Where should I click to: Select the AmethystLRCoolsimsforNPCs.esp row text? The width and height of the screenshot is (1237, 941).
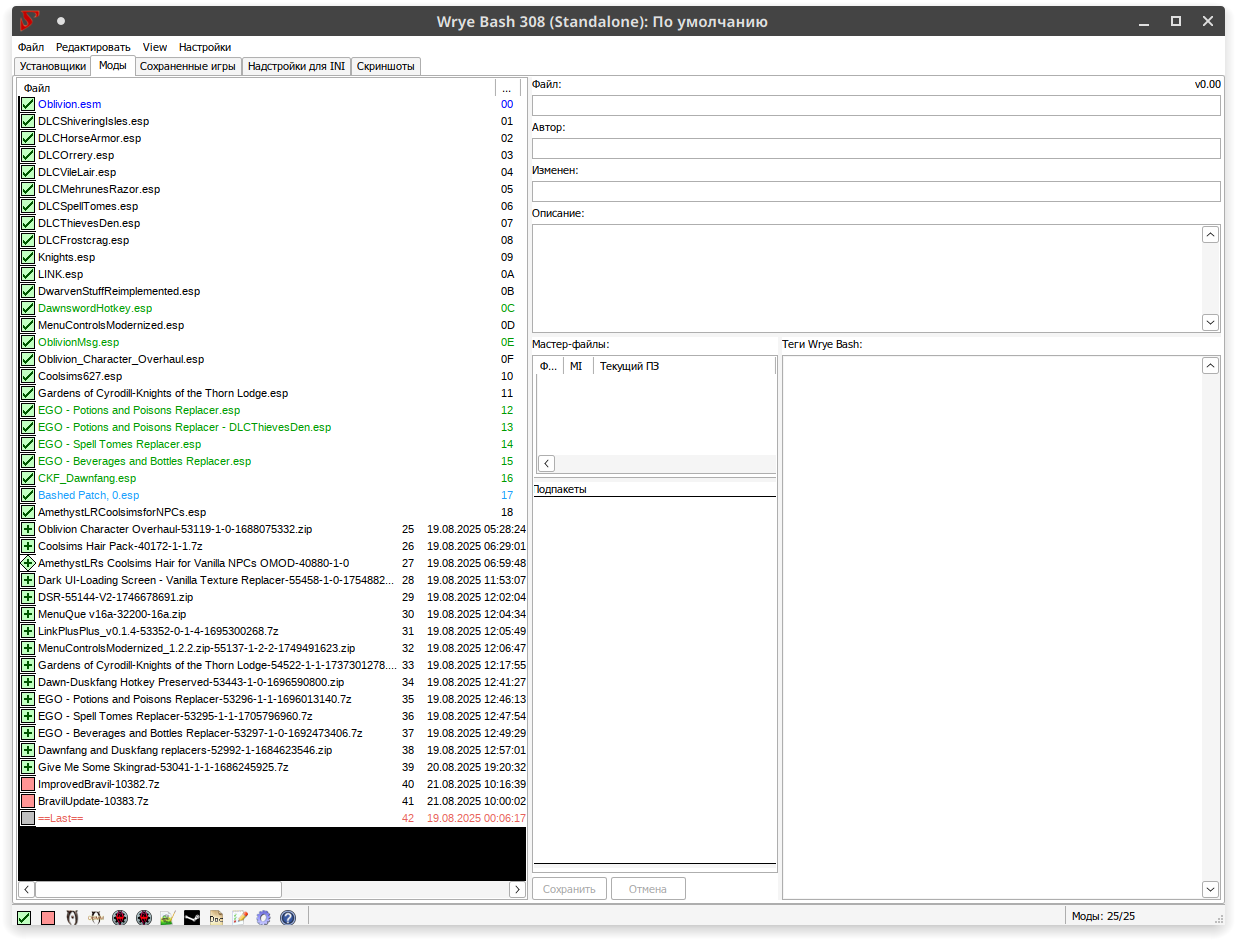click(x=122, y=512)
